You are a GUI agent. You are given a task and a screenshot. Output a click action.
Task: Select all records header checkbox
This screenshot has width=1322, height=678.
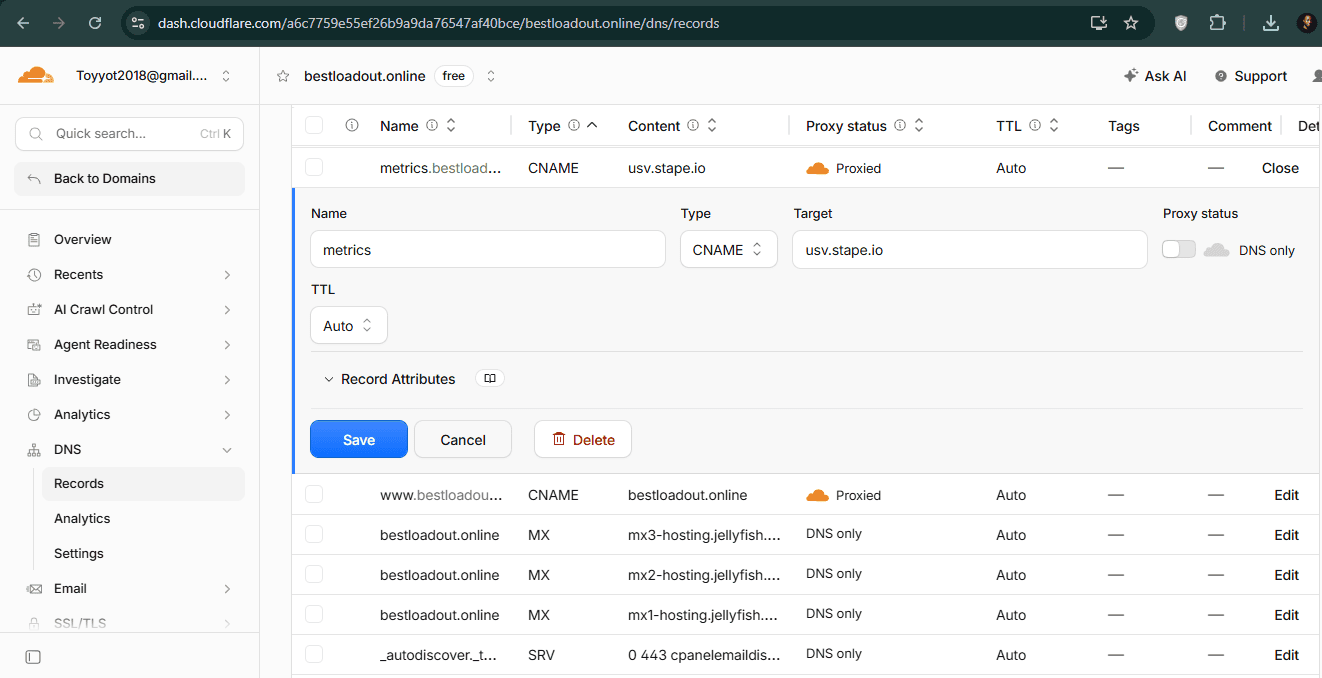314,125
